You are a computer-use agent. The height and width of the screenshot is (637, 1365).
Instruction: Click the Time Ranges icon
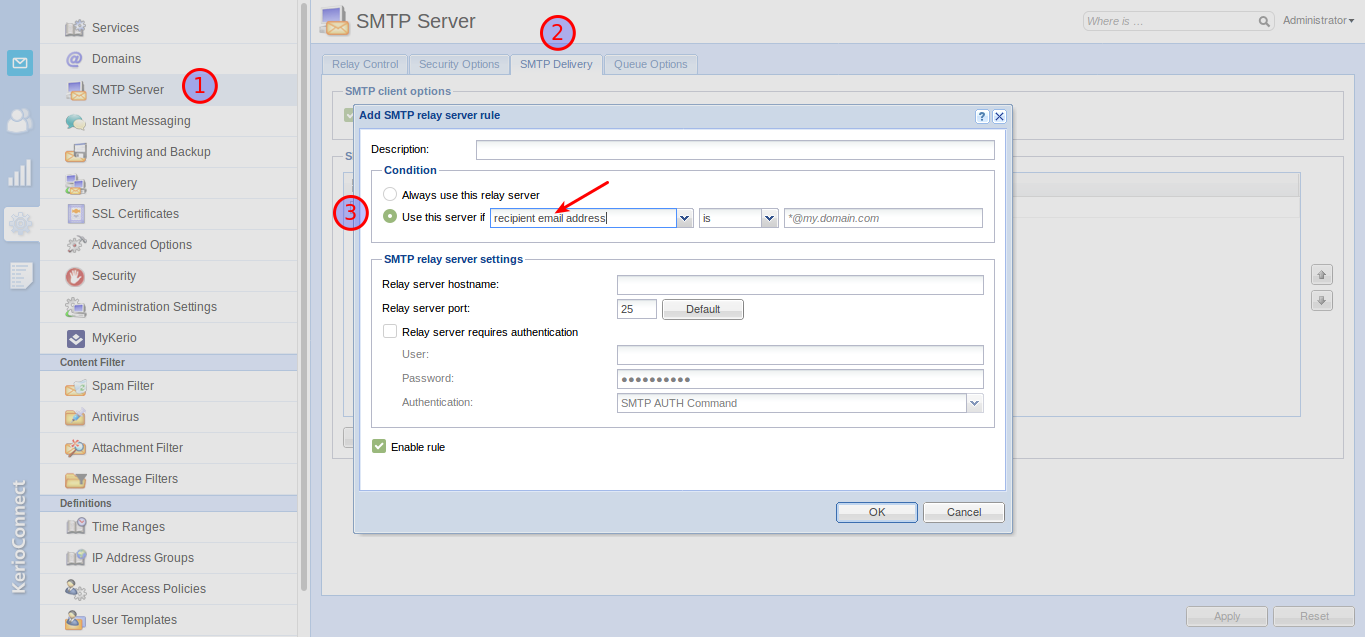75,527
